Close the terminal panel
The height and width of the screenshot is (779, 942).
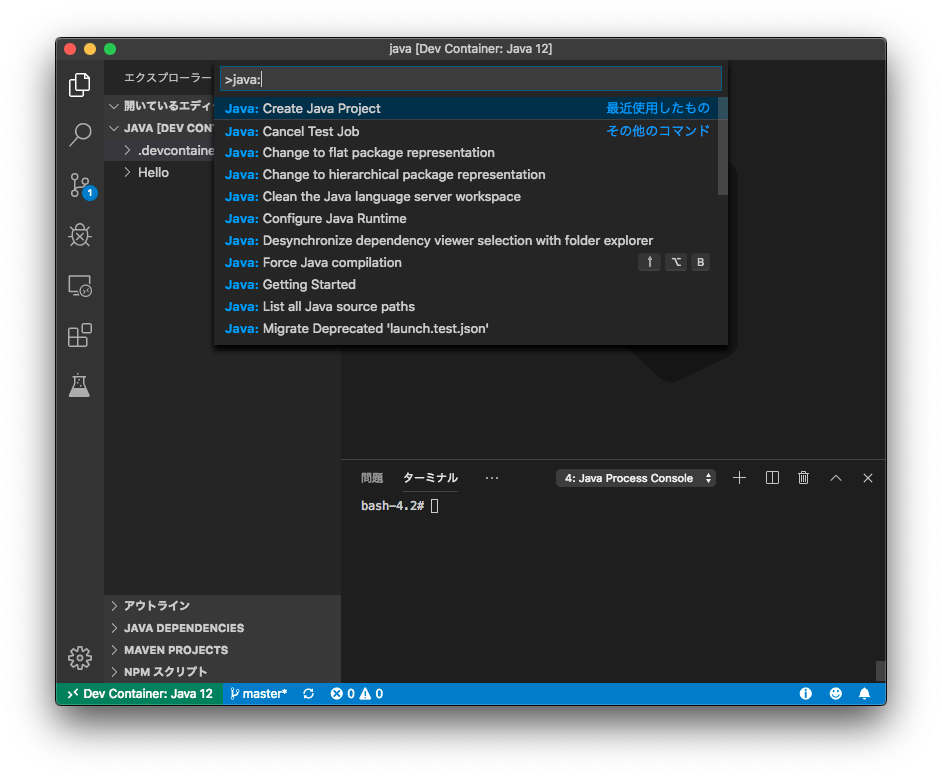pos(868,478)
